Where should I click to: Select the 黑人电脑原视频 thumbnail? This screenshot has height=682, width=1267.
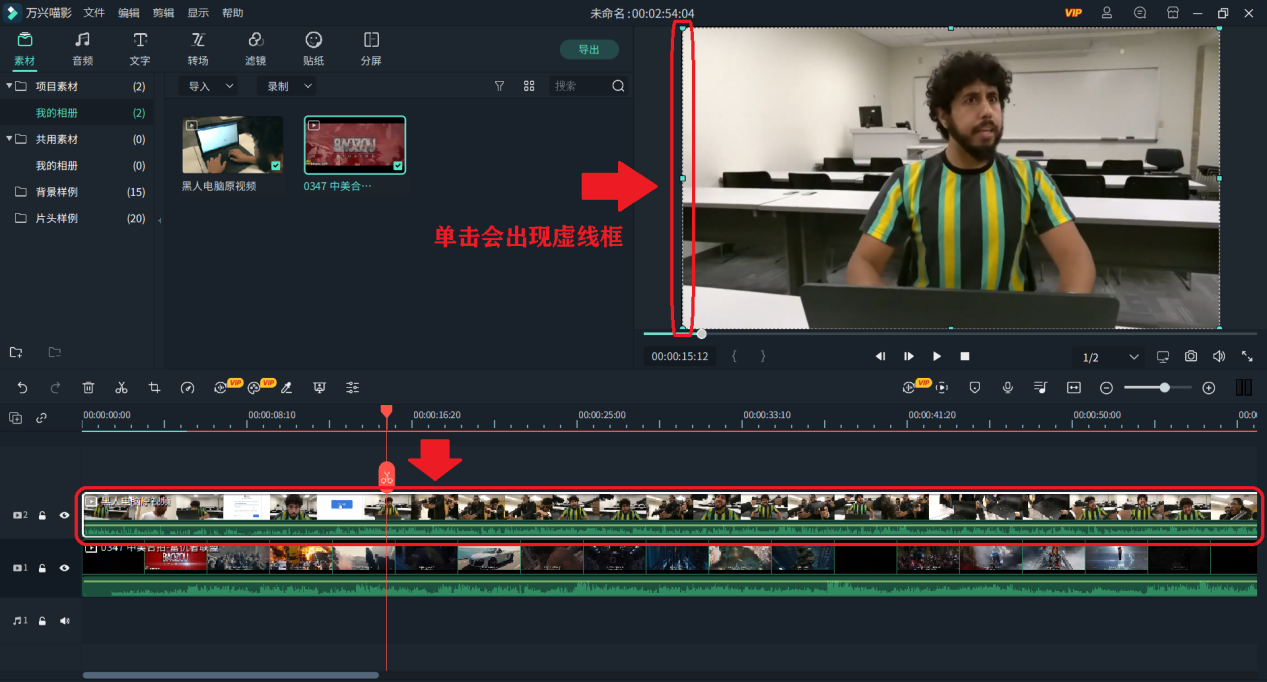pyautogui.click(x=232, y=145)
